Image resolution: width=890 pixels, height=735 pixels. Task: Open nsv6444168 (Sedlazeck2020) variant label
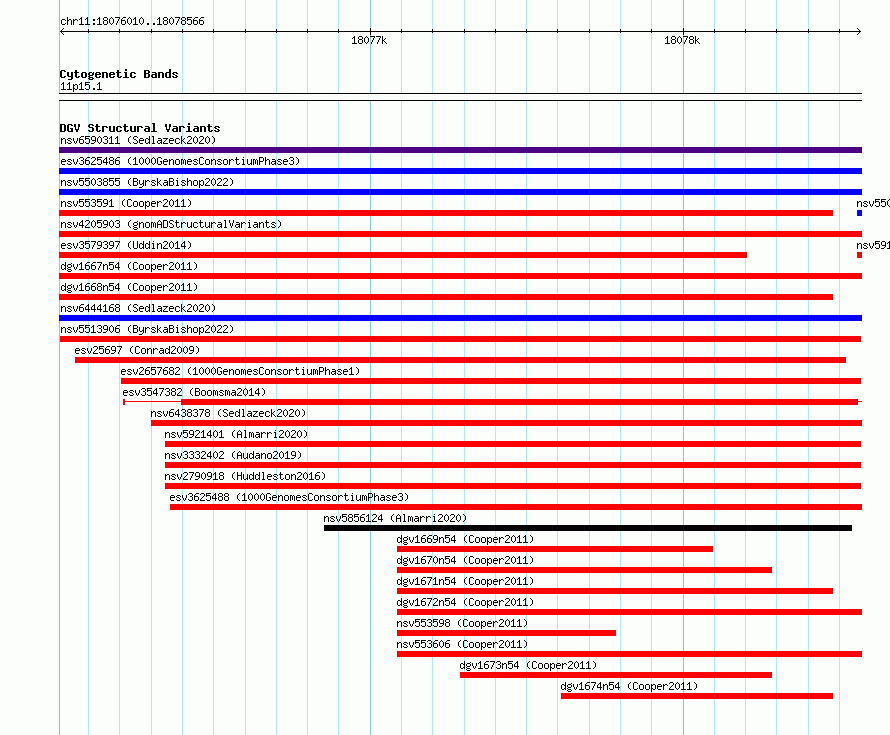(x=138, y=308)
